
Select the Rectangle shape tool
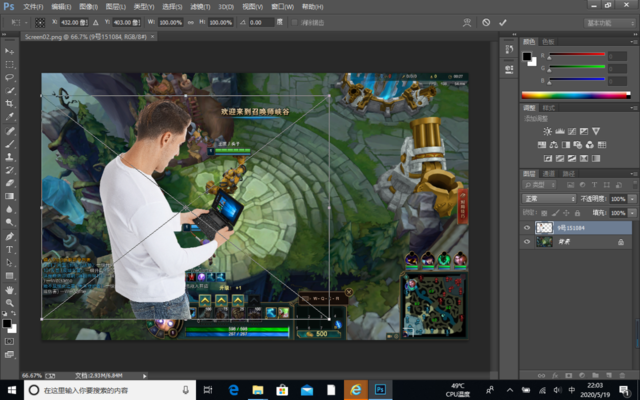9,276
